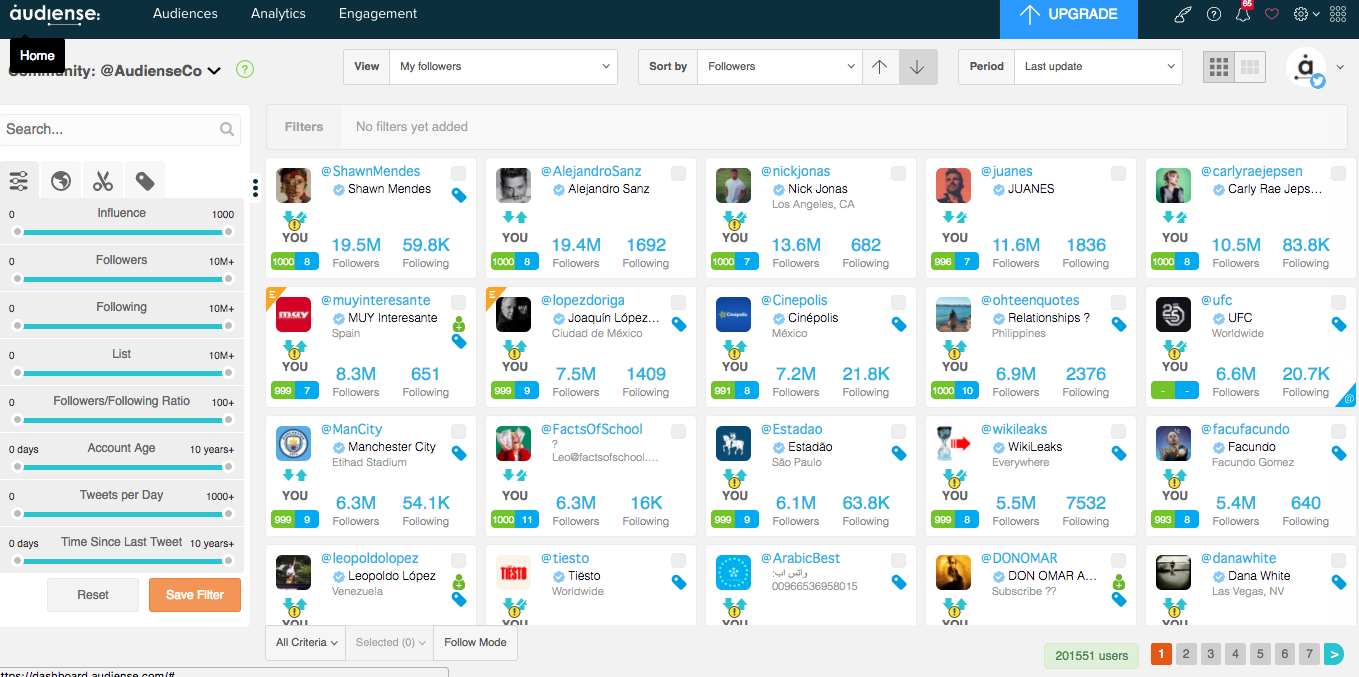Click the green community help icon
1359x677 pixels.
tap(245, 70)
